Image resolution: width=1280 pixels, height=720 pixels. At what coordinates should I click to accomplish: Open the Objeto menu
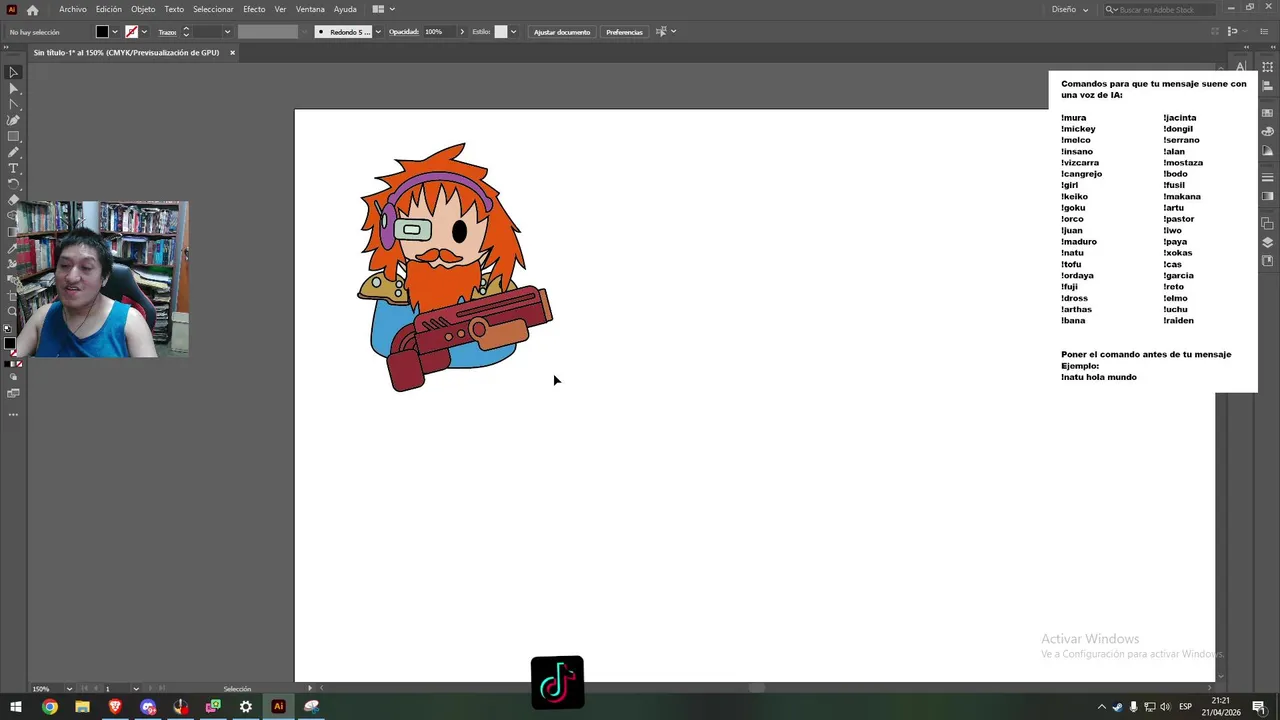[143, 9]
